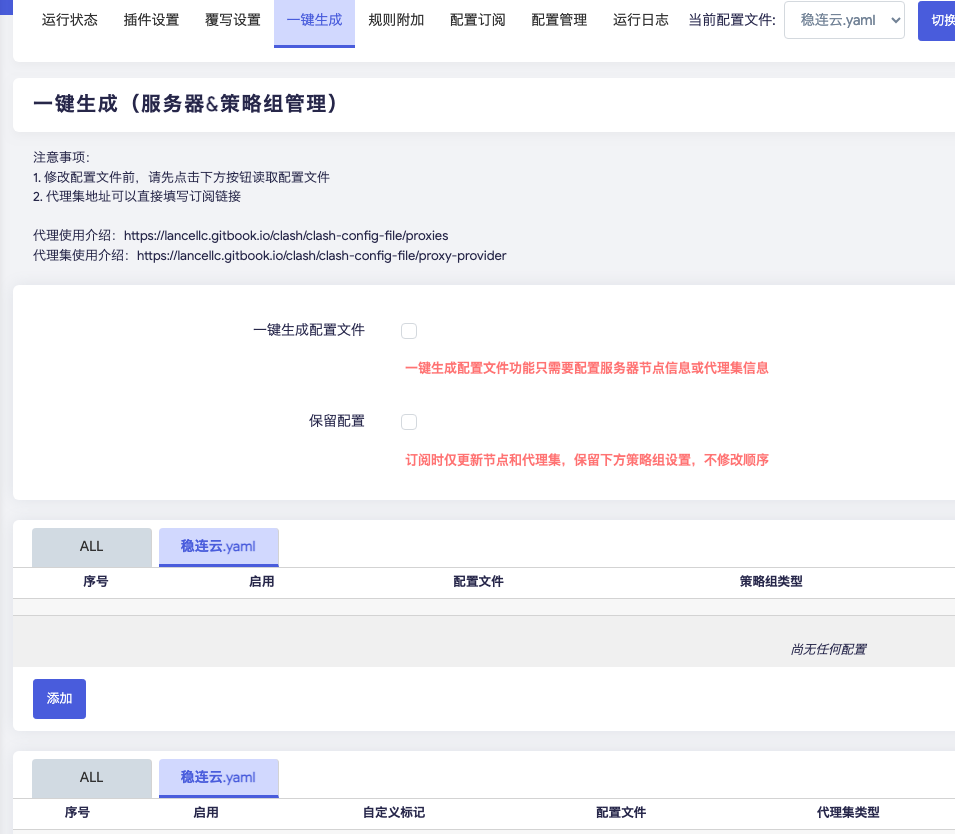Open the 运行状态 tab
The image size is (955, 834).
click(x=70, y=20)
